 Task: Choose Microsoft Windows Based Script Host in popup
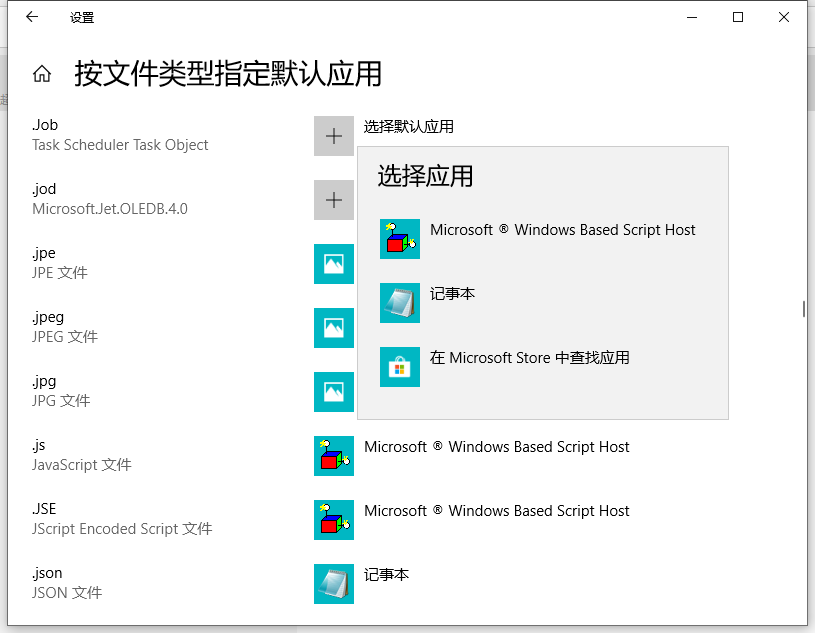[562, 230]
